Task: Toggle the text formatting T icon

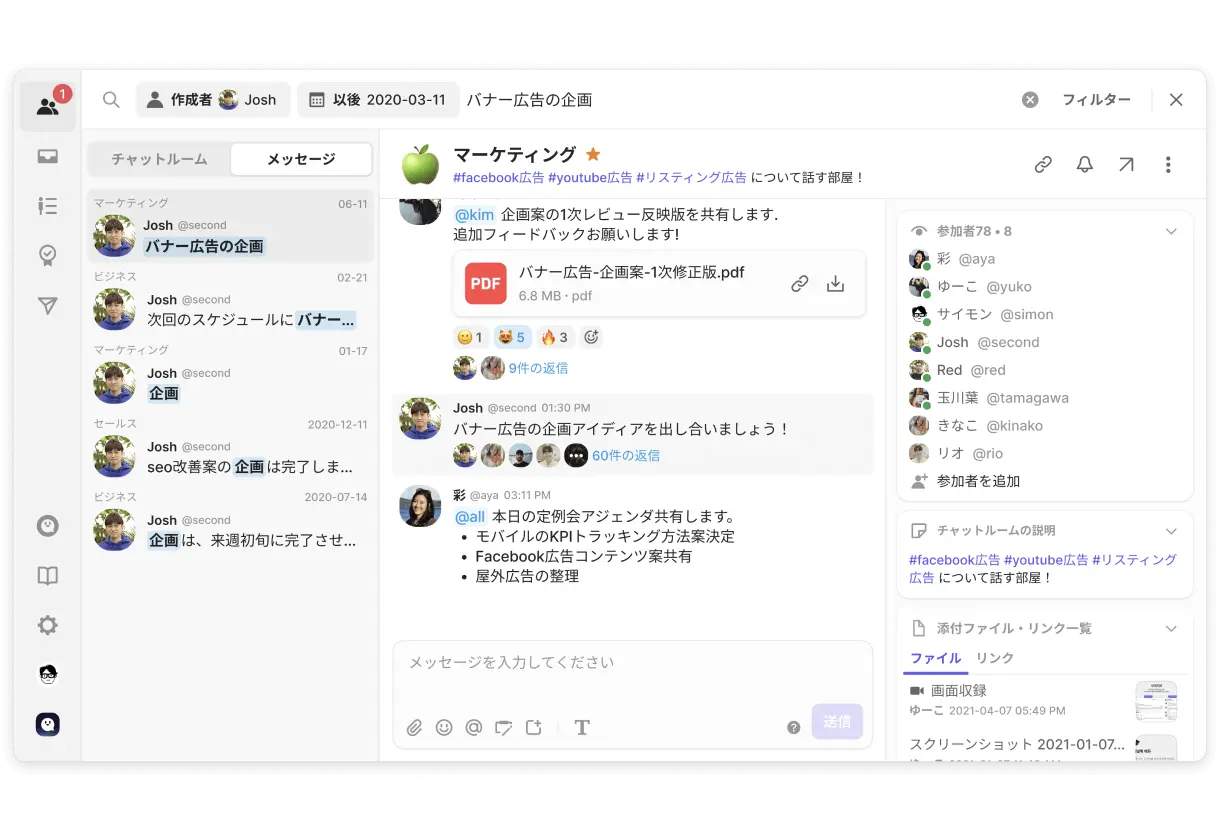Action: 582,727
